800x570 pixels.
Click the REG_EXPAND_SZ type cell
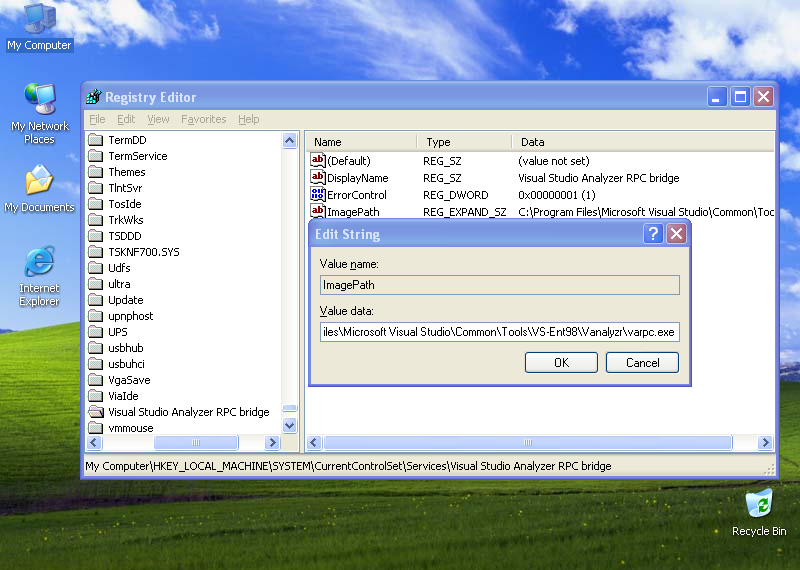click(464, 212)
